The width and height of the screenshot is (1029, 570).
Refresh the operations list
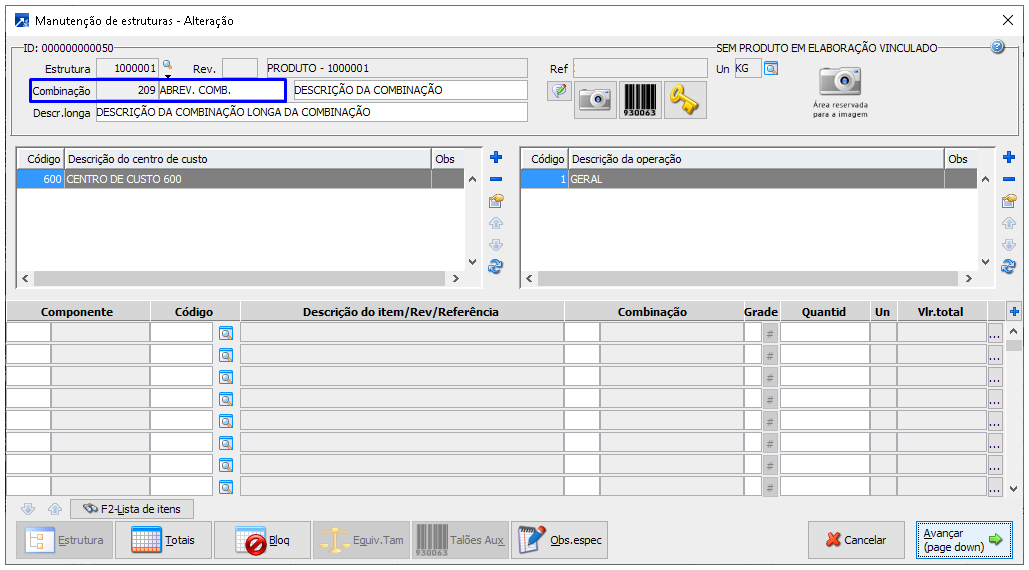pos(1009,266)
